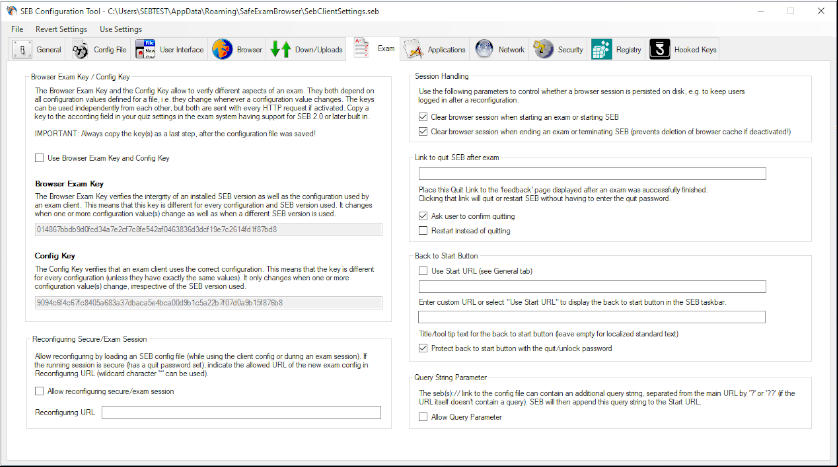
Task: Open the Applications tab icon
Action: click(x=413, y=49)
